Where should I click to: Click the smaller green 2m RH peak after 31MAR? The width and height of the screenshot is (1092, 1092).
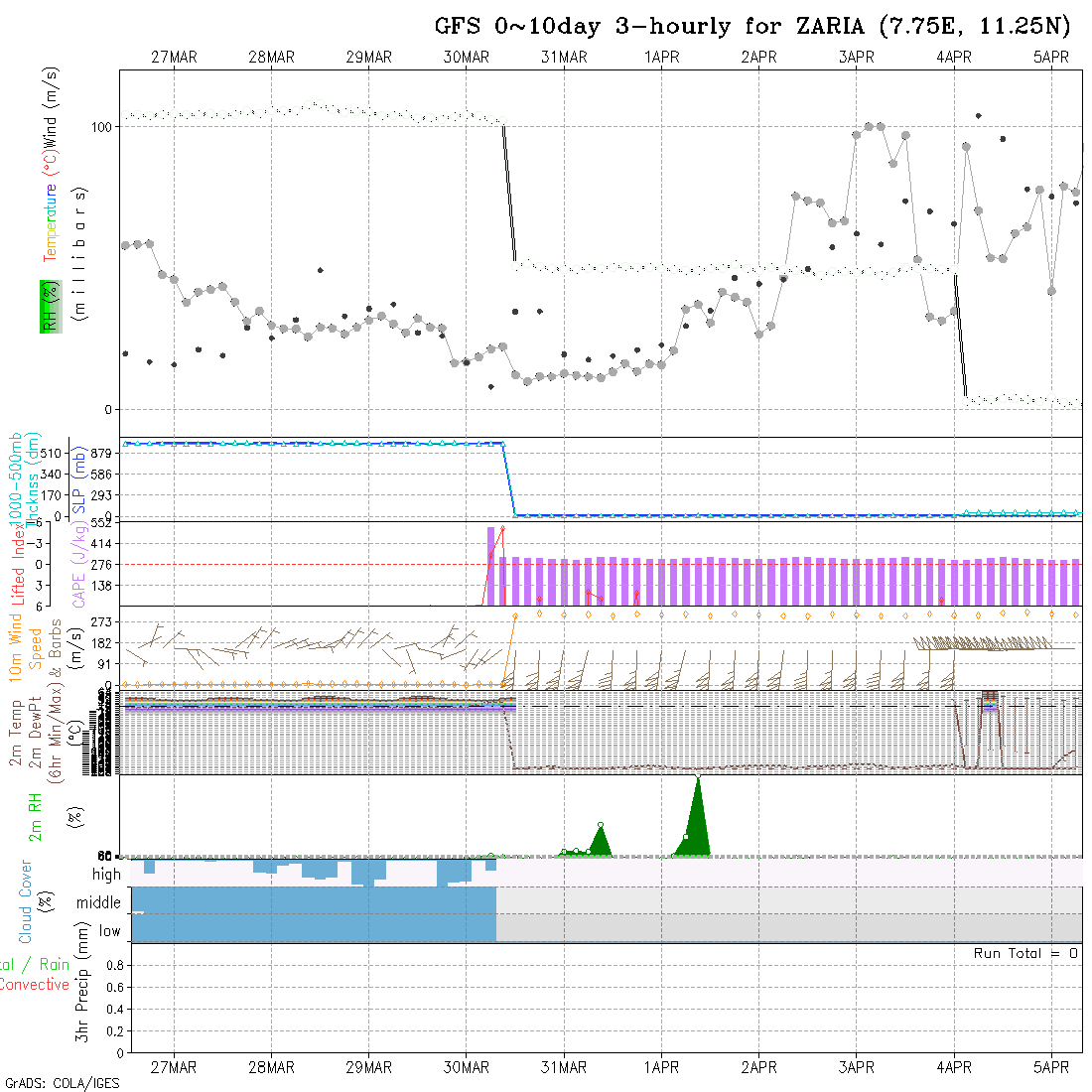[600, 841]
